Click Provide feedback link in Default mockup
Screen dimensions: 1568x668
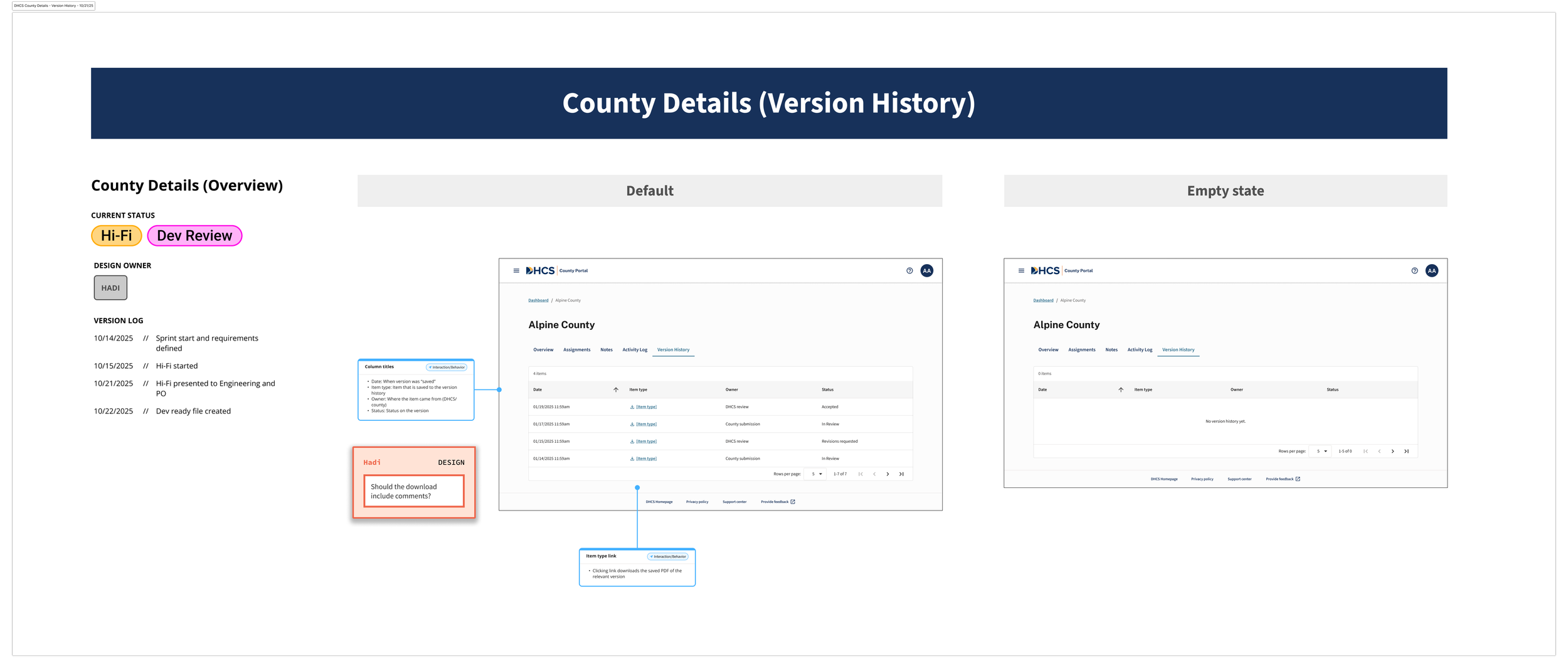[778, 502]
